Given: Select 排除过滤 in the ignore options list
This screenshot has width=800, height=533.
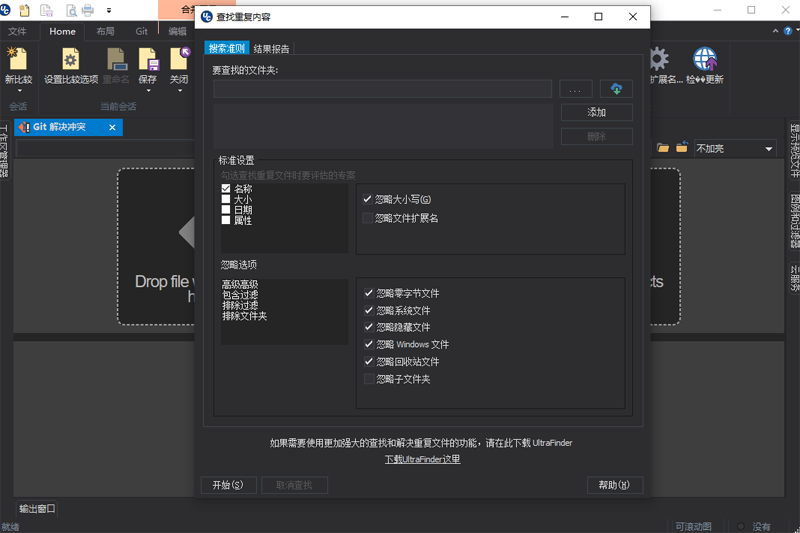Looking at the screenshot, I should pyautogui.click(x=240, y=306).
